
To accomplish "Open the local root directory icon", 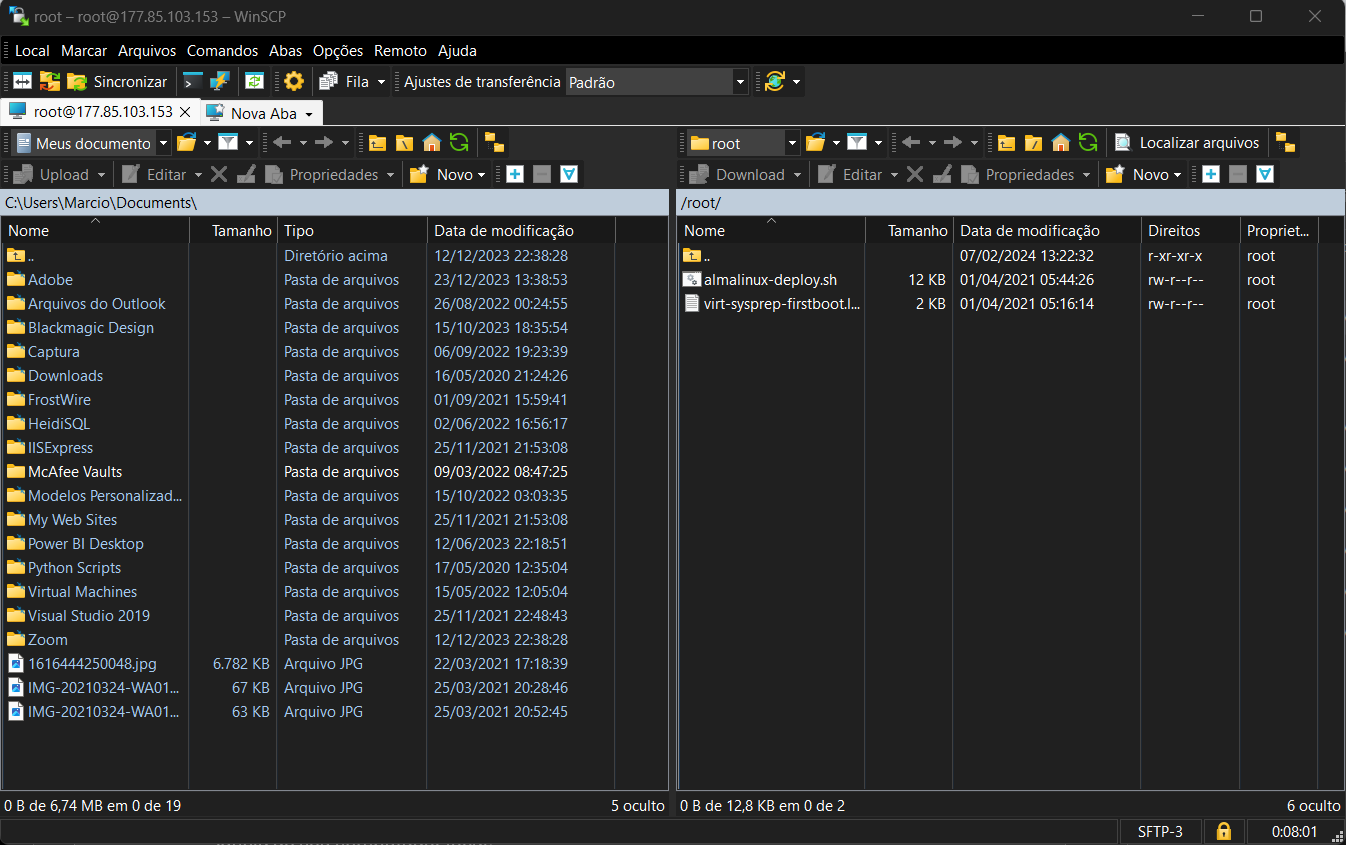I will 404,143.
